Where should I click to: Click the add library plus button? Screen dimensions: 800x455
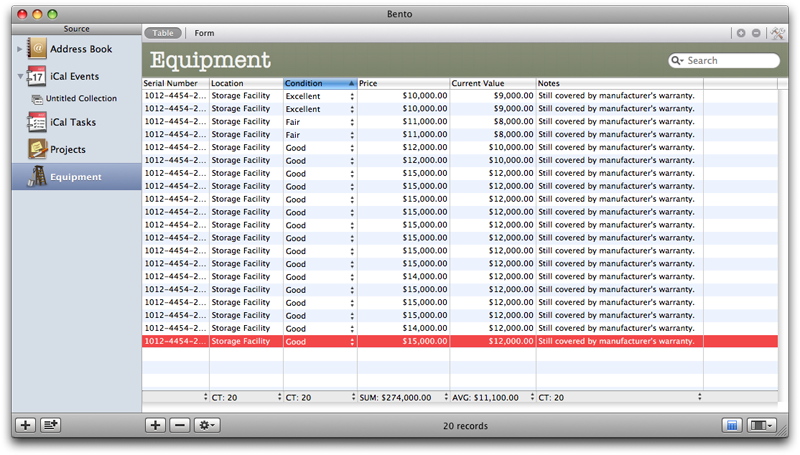(25, 425)
